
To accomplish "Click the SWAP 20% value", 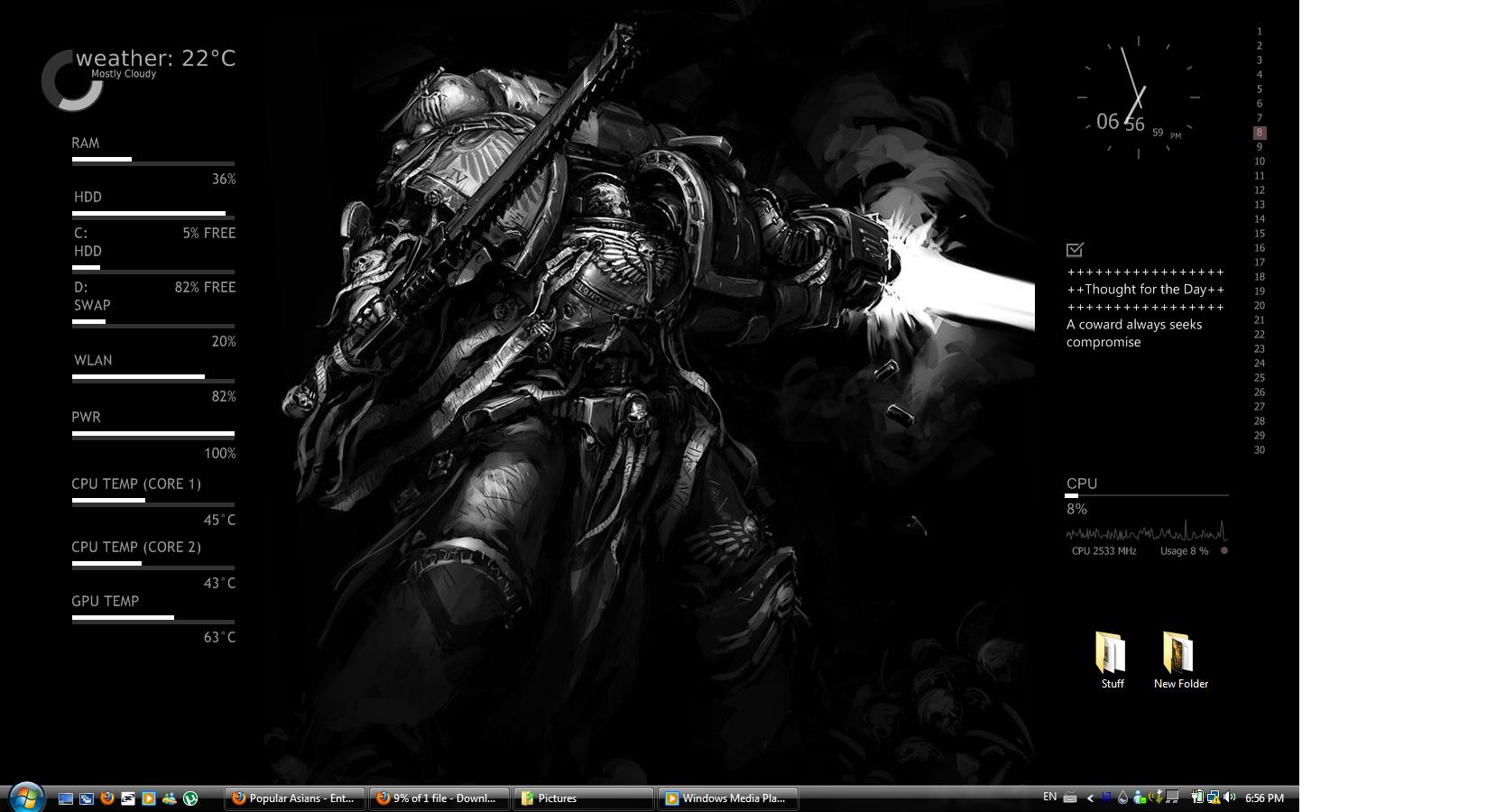I will [223, 341].
